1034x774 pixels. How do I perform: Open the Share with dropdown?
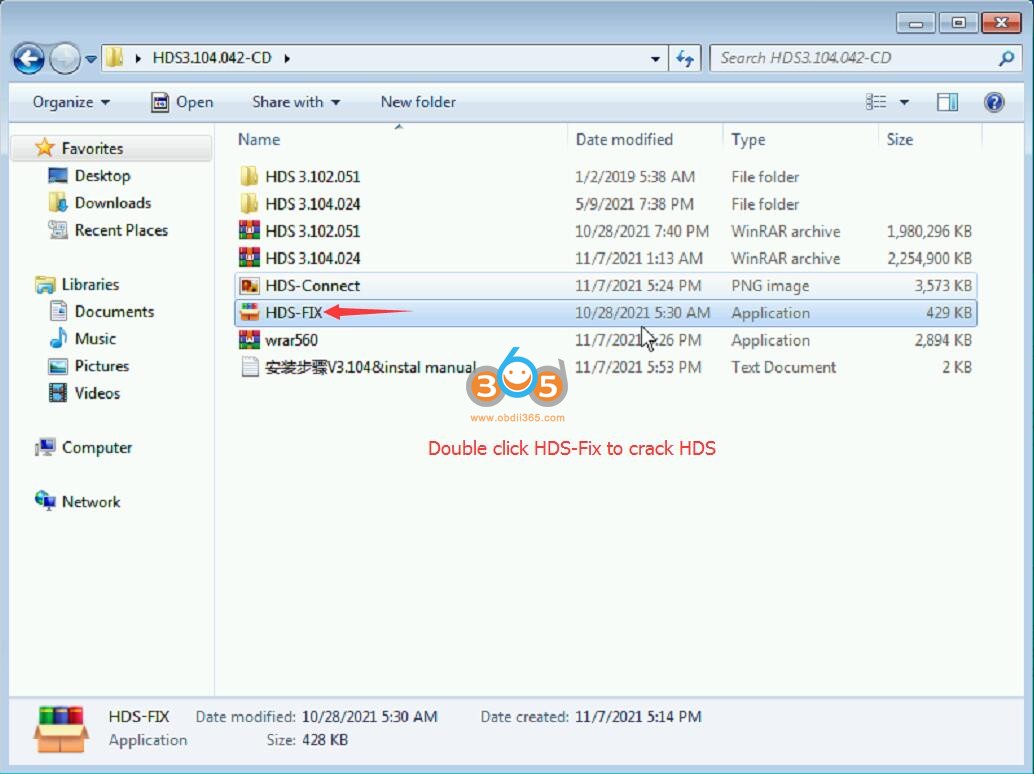296,102
